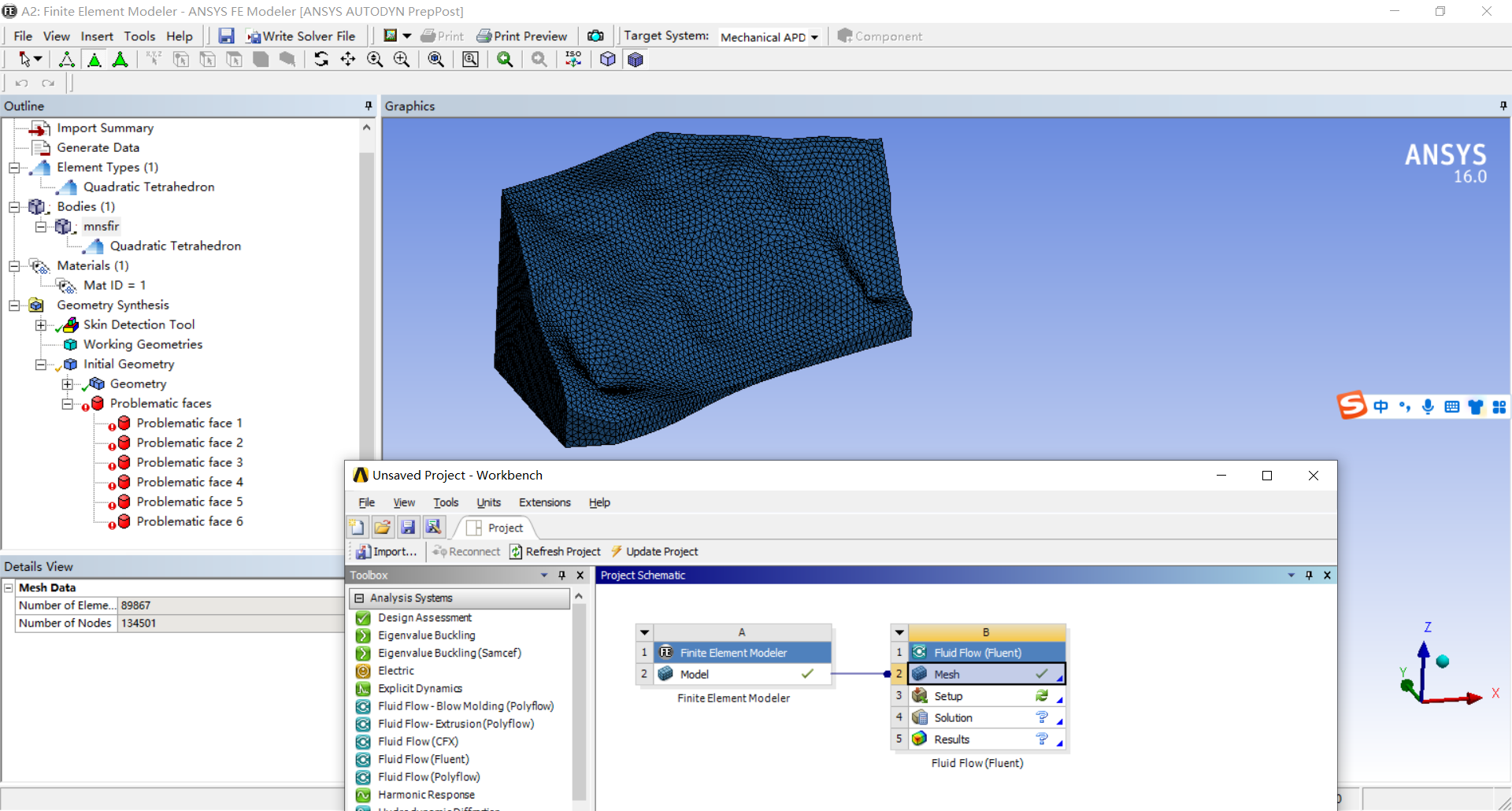
Task: Select the Rotate view tool
Action: [x=321, y=59]
